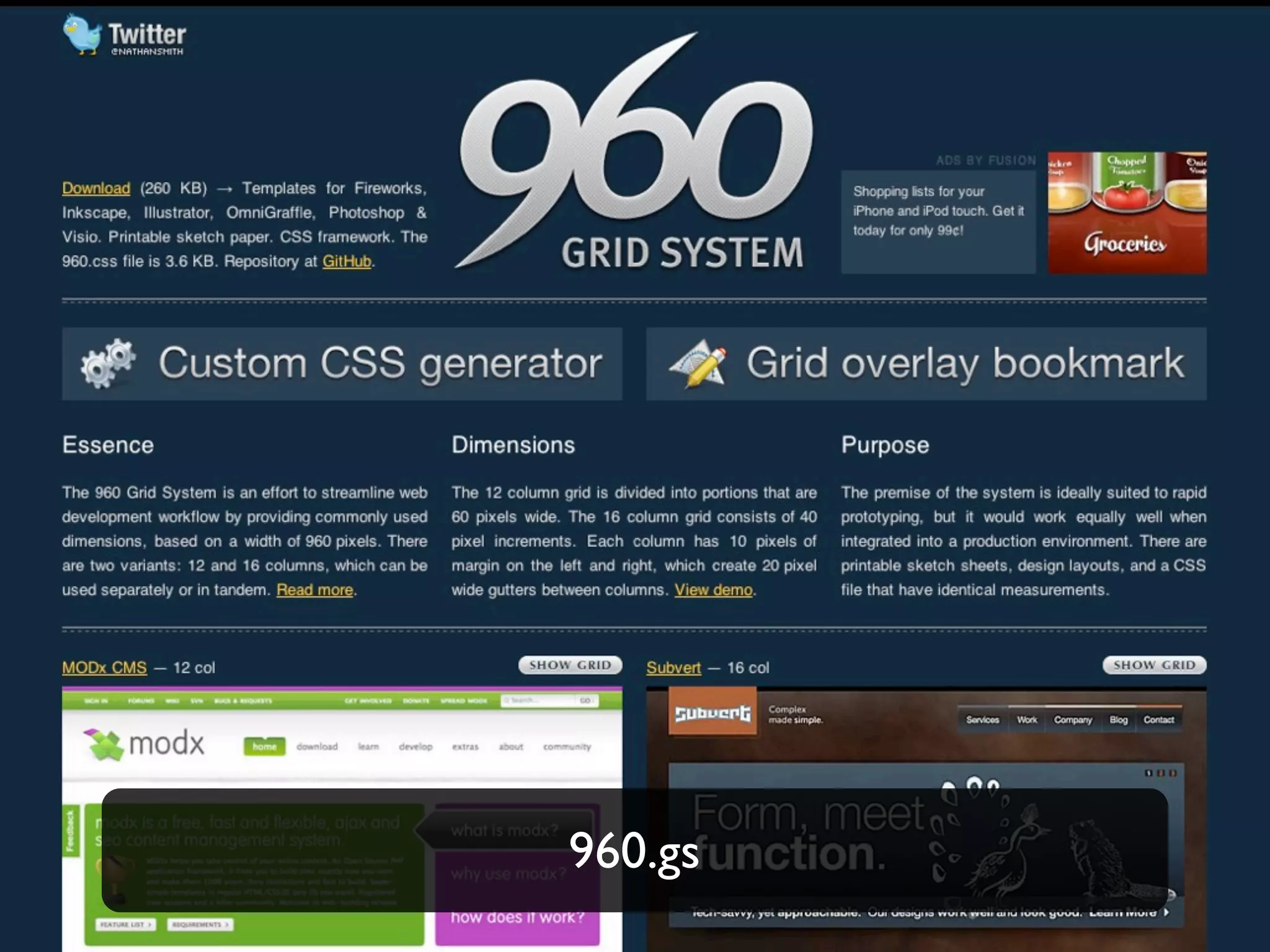
Task: Open the MODx CMS link
Action: point(104,668)
